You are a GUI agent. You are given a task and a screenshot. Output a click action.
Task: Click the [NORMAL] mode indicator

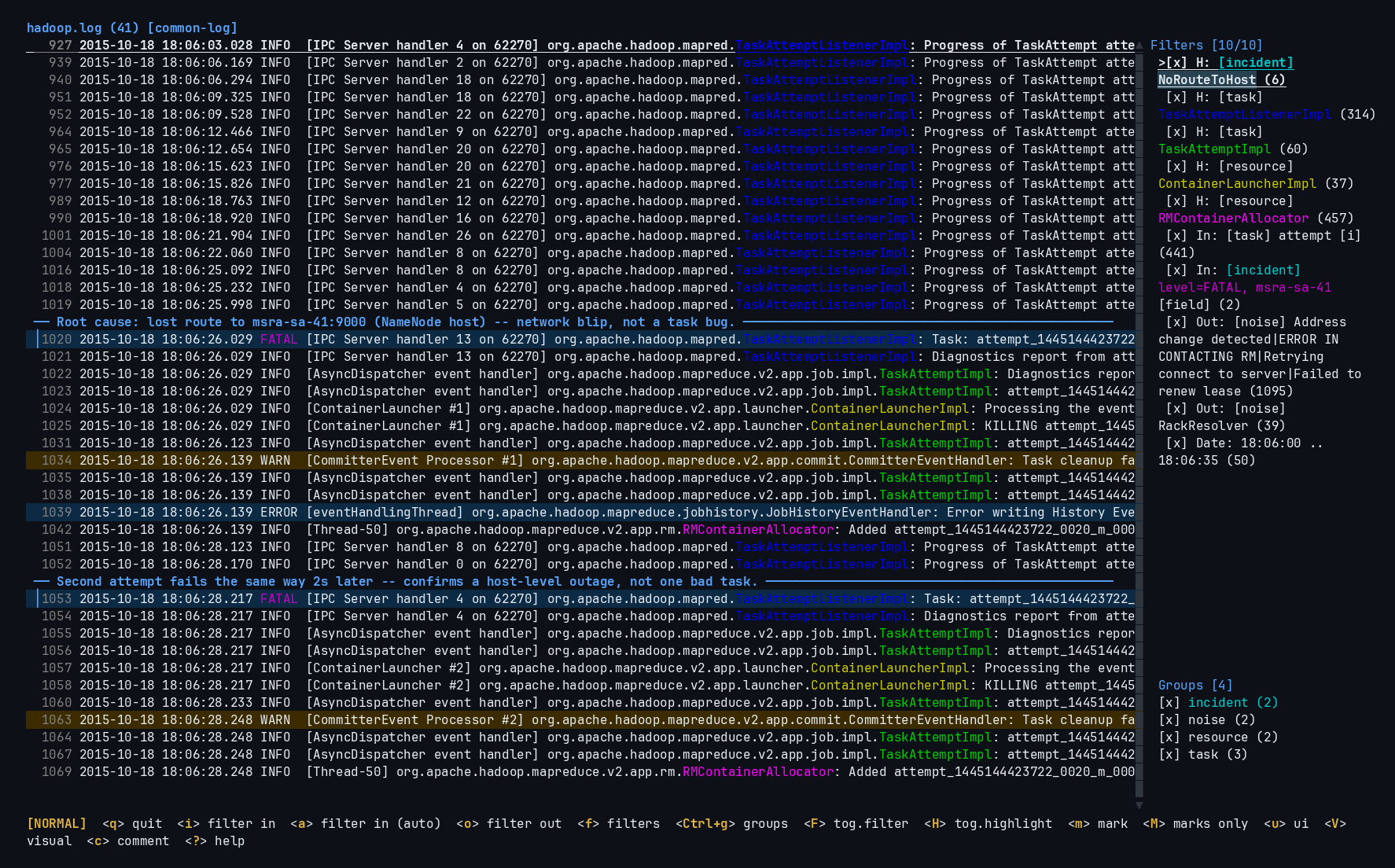(57, 824)
